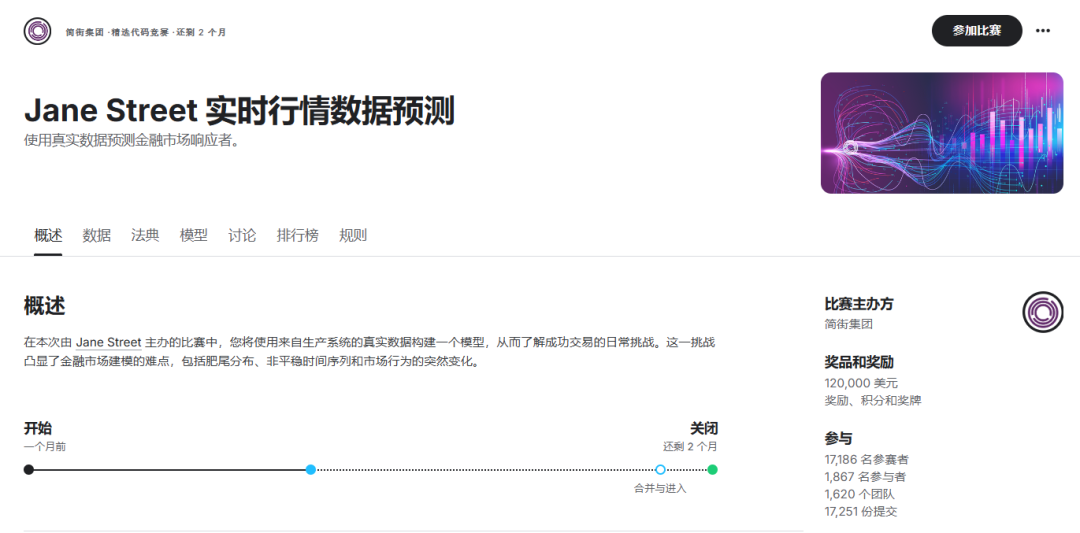Click the 奖励、积分和奖牌 text
Image resolution: width=1080 pixels, height=533 pixels.
[873, 401]
